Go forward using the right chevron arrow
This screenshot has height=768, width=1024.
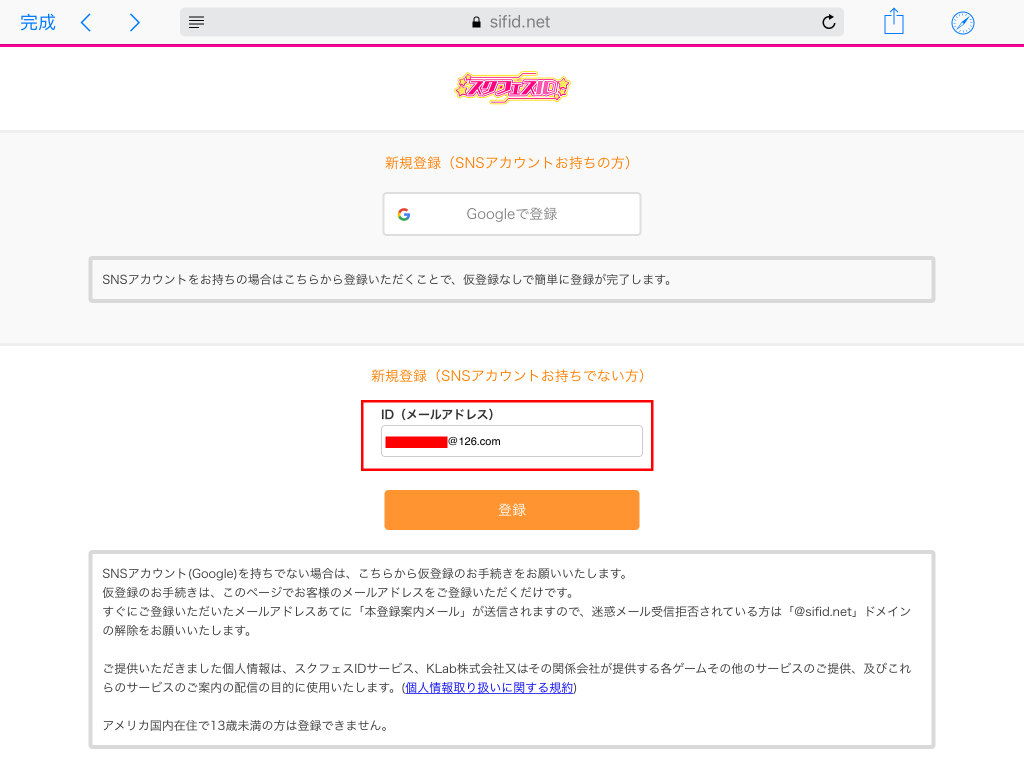[134, 22]
